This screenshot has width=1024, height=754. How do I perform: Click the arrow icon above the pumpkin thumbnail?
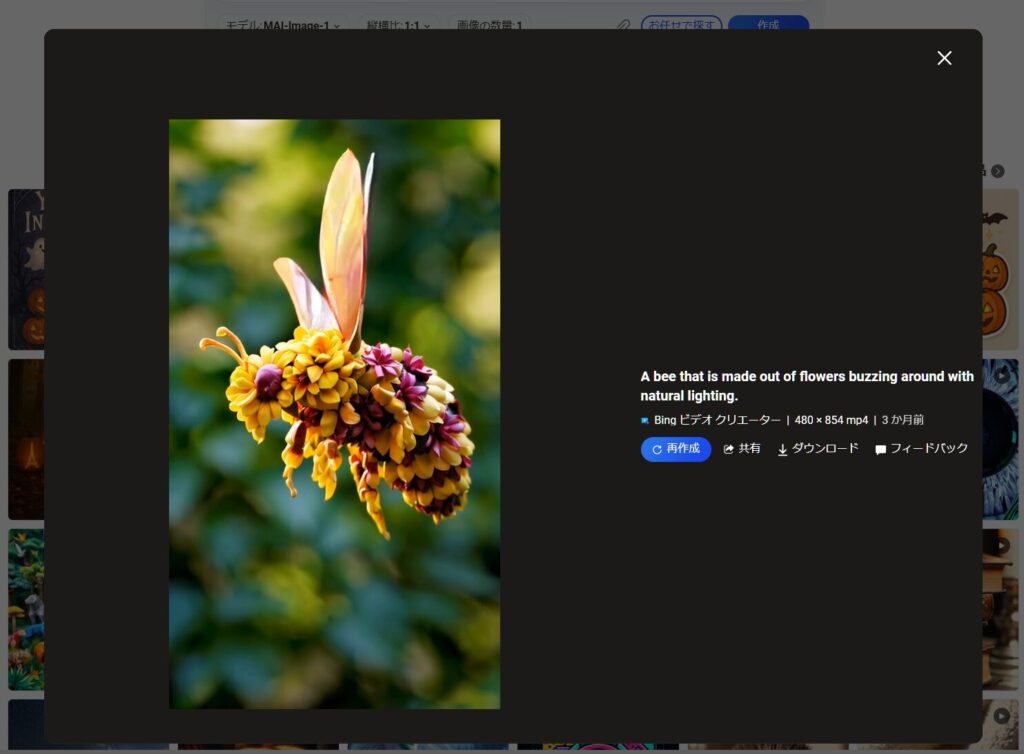pos(997,171)
